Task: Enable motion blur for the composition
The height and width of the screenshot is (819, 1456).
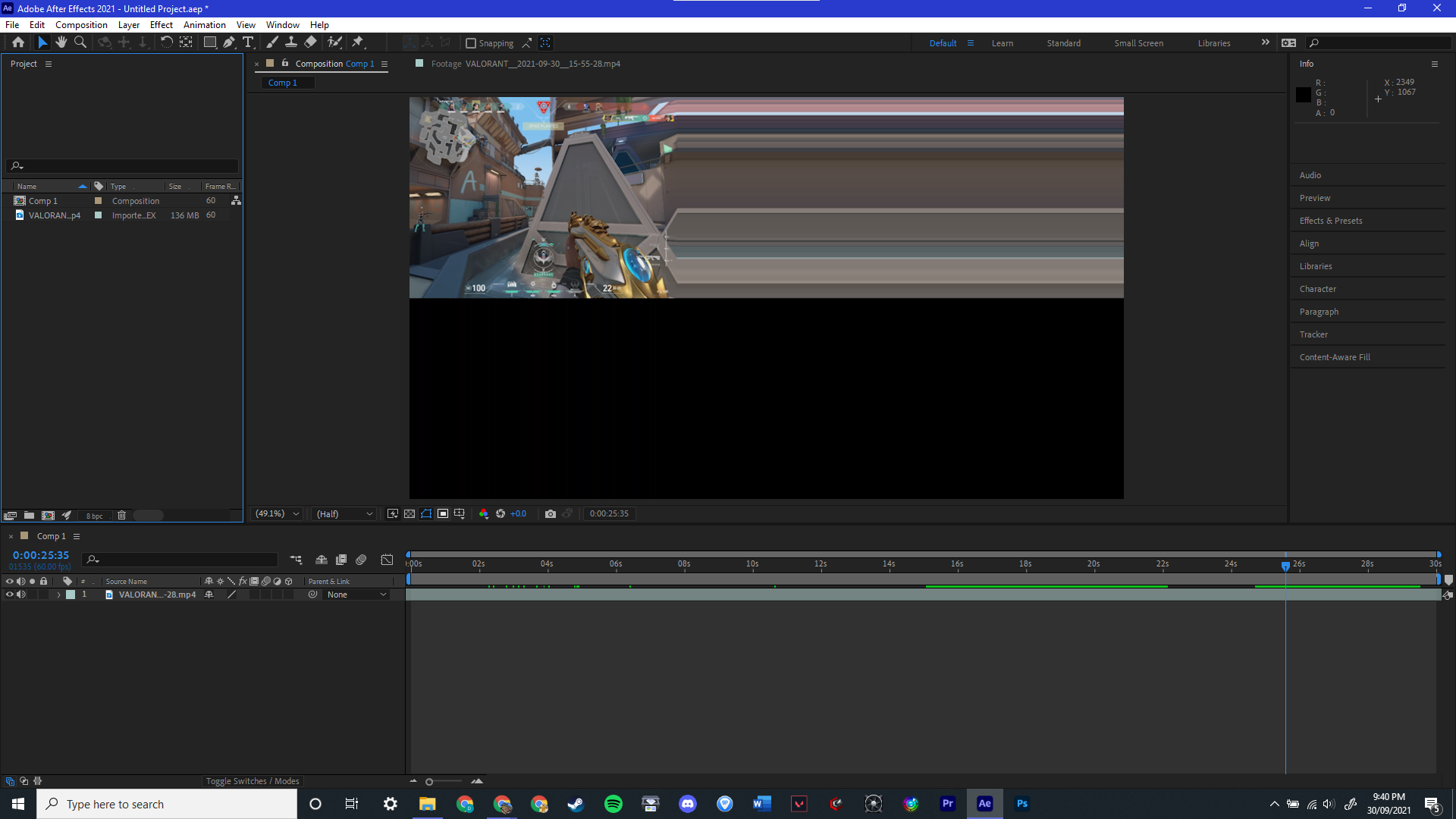Action: click(x=361, y=560)
